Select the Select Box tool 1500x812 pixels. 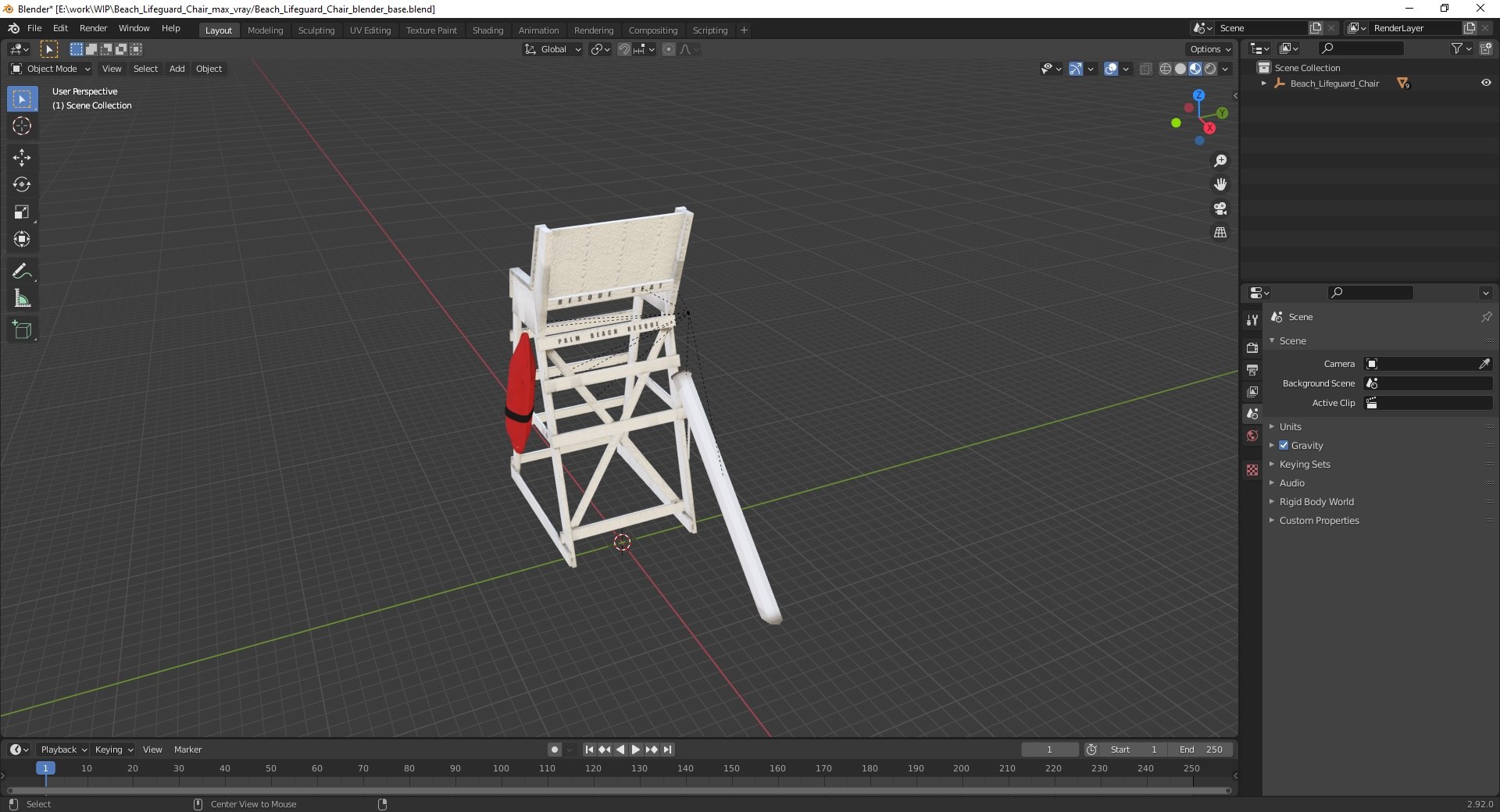click(22, 99)
